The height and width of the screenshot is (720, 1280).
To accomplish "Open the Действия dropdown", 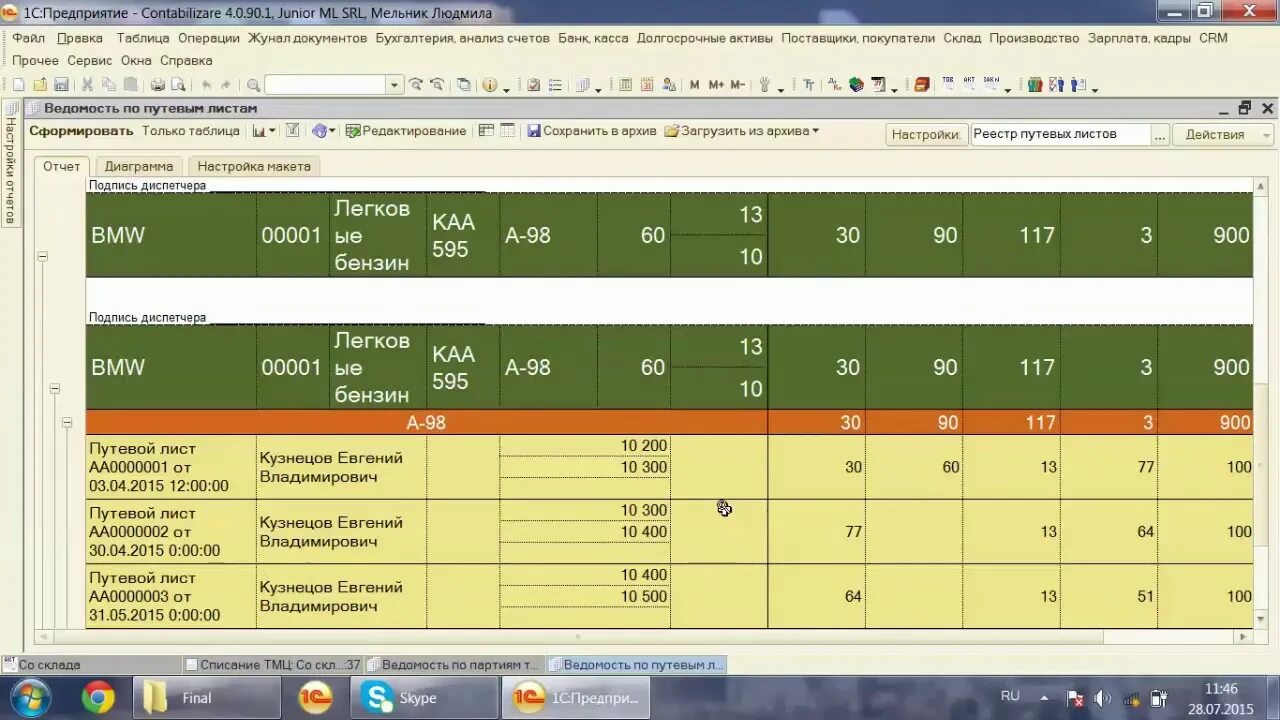I will coord(1224,134).
